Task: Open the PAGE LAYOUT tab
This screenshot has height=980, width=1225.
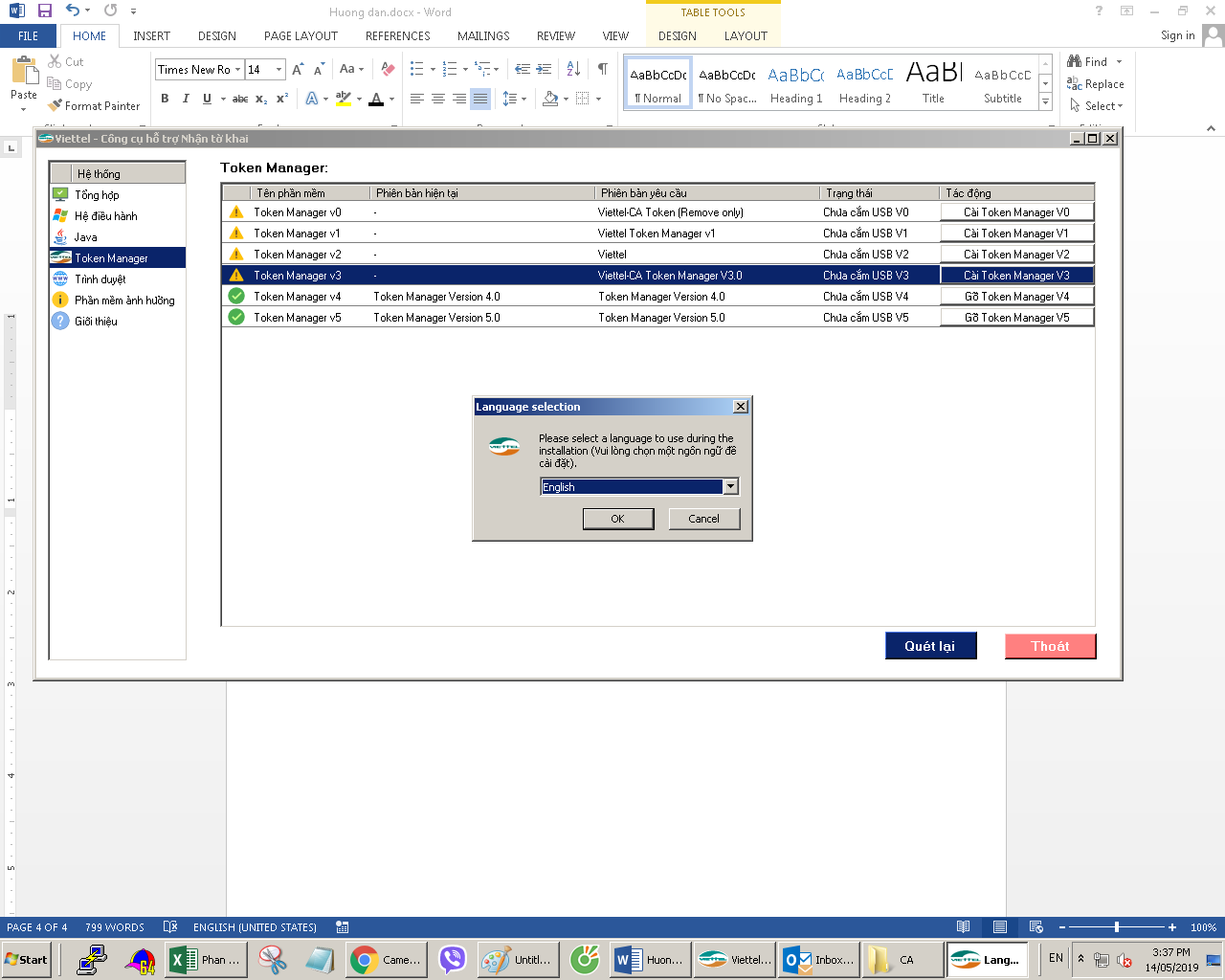Action: coord(301,35)
